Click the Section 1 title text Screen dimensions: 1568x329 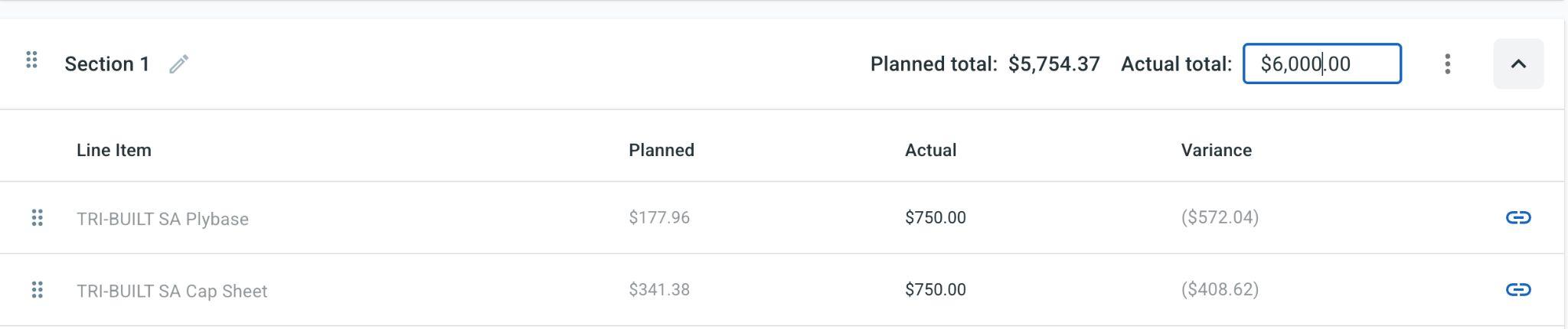point(107,64)
